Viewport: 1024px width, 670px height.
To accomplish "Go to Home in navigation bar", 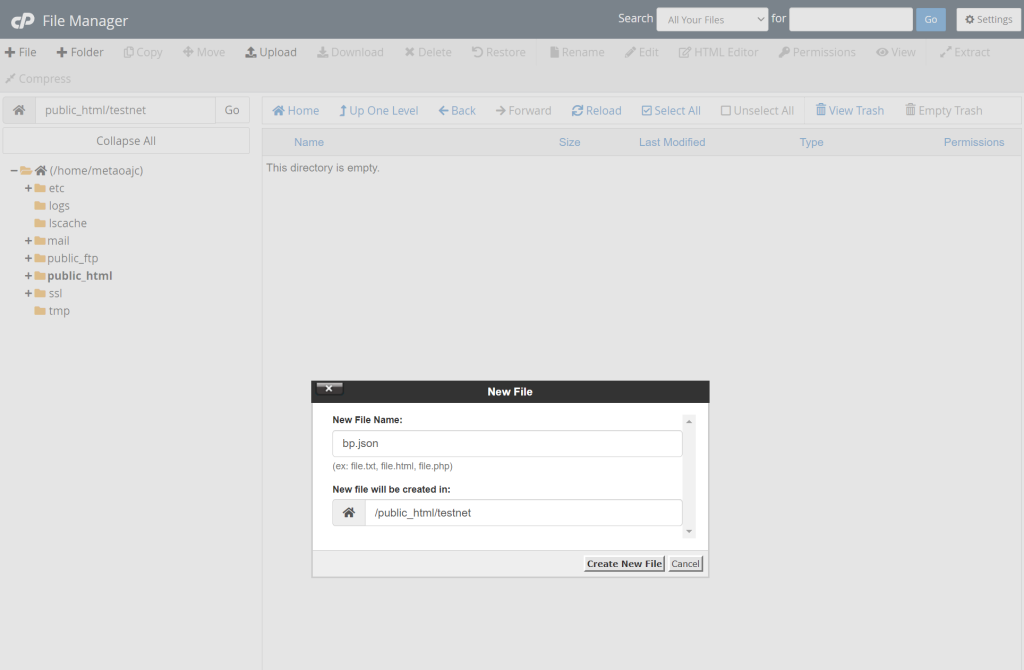I will pos(296,111).
